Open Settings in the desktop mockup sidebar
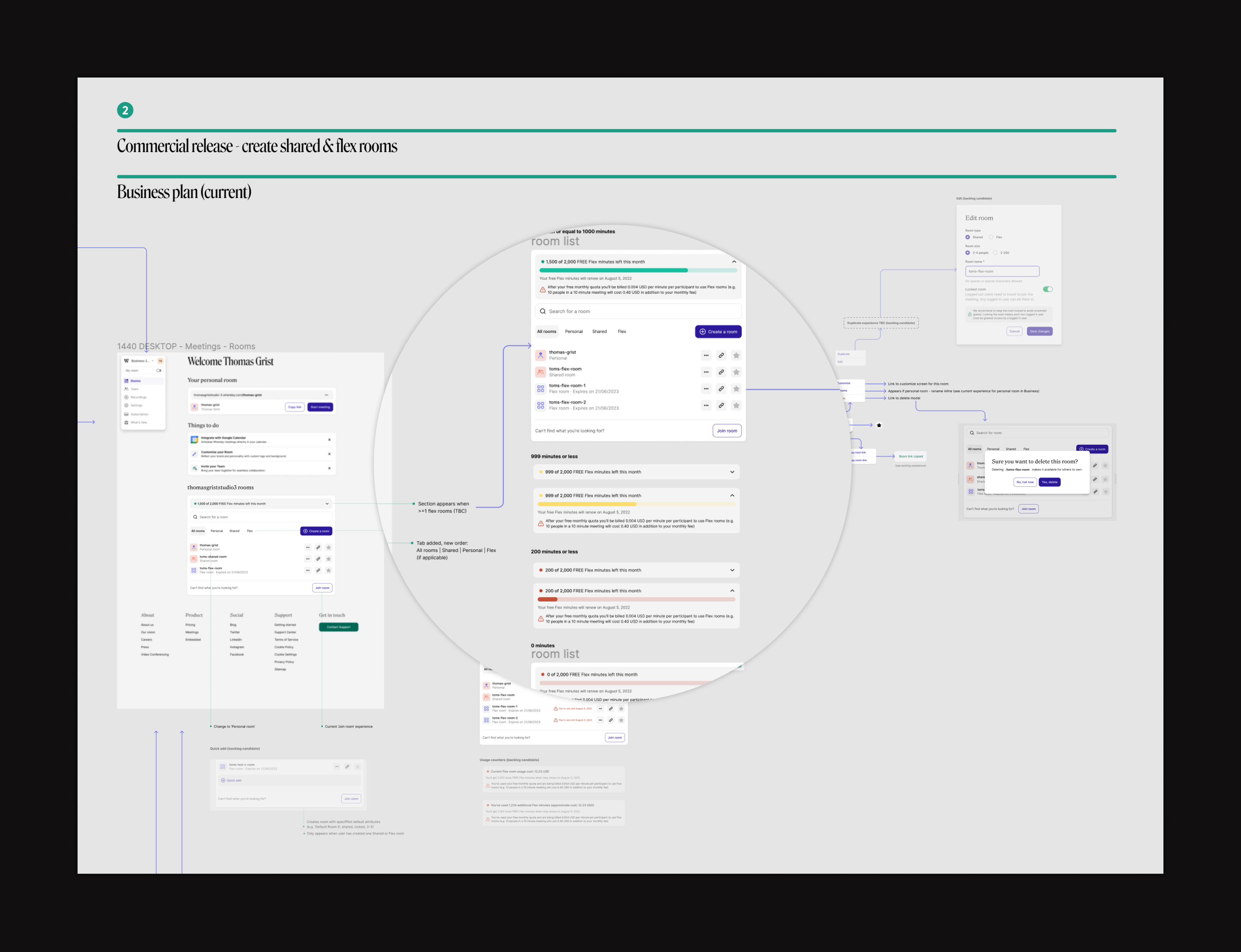Image resolution: width=1241 pixels, height=952 pixels. tap(143, 405)
